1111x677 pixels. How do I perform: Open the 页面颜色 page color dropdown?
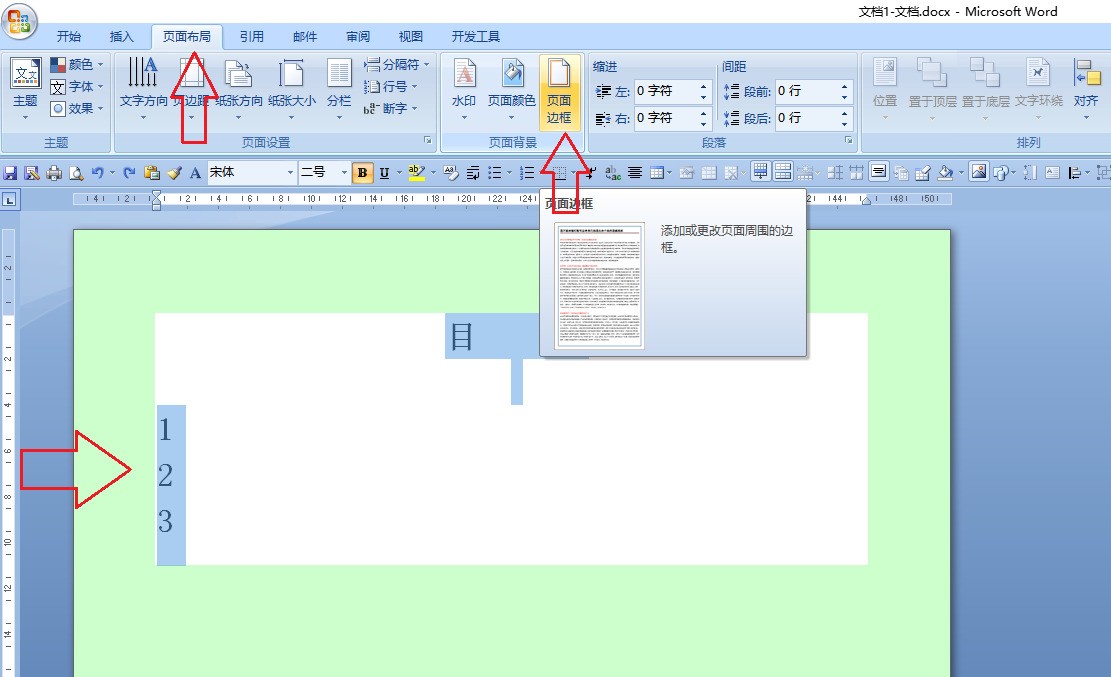pyautogui.click(x=512, y=88)
